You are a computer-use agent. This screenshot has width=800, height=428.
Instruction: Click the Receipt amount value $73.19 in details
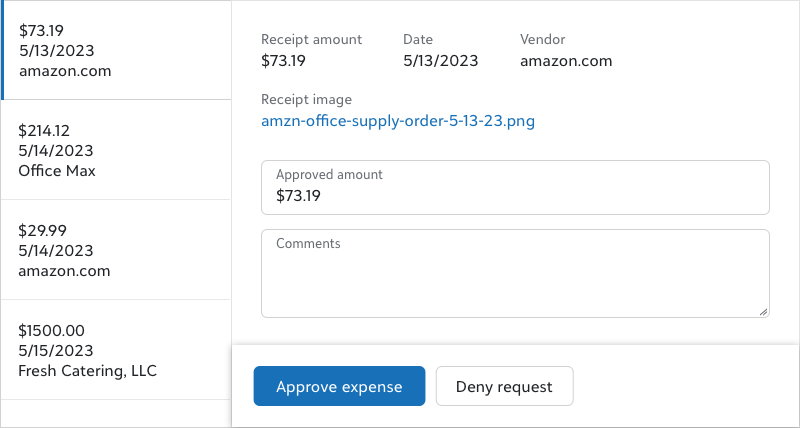point(283,61)
